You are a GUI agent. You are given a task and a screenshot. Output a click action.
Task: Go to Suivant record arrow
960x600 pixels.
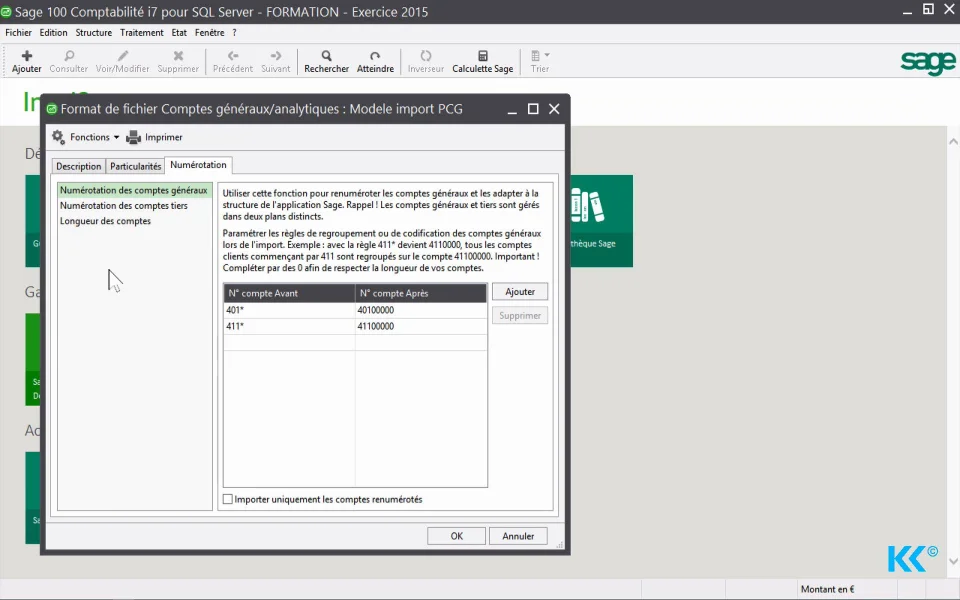[x=276, y=56]
